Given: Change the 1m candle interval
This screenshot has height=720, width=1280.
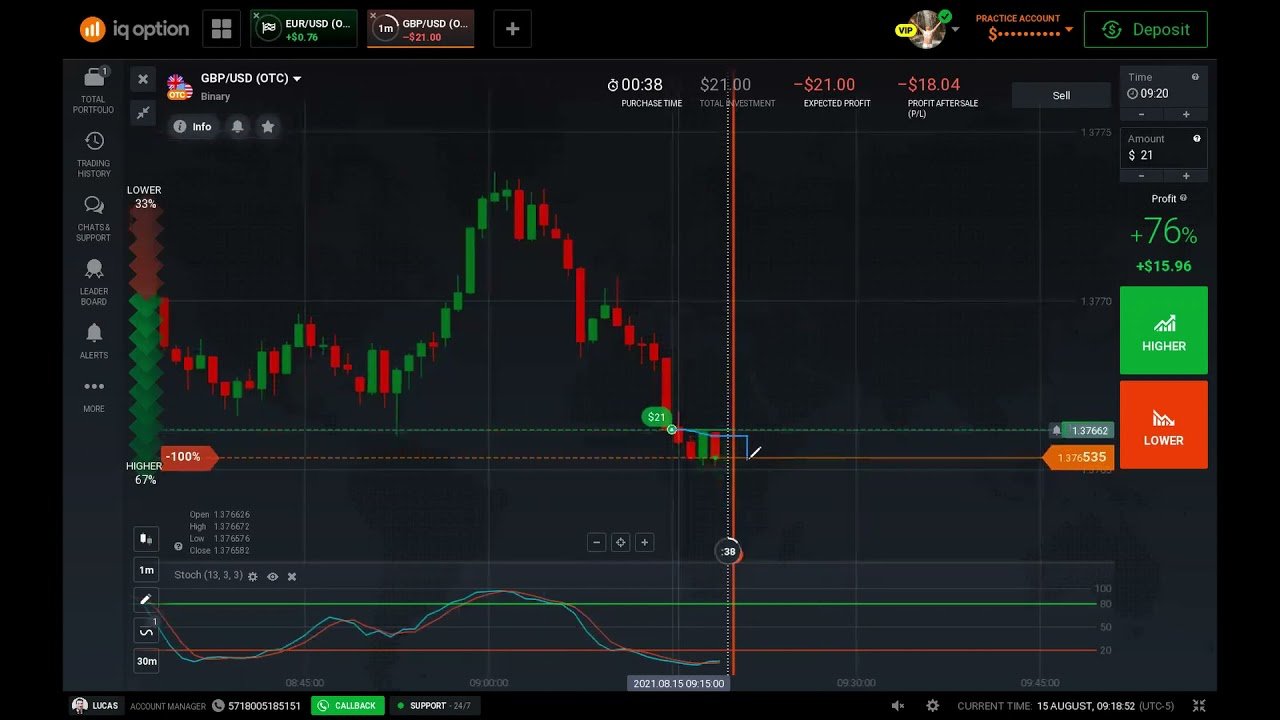Looking at the screenshot, I should coord(146,570).
